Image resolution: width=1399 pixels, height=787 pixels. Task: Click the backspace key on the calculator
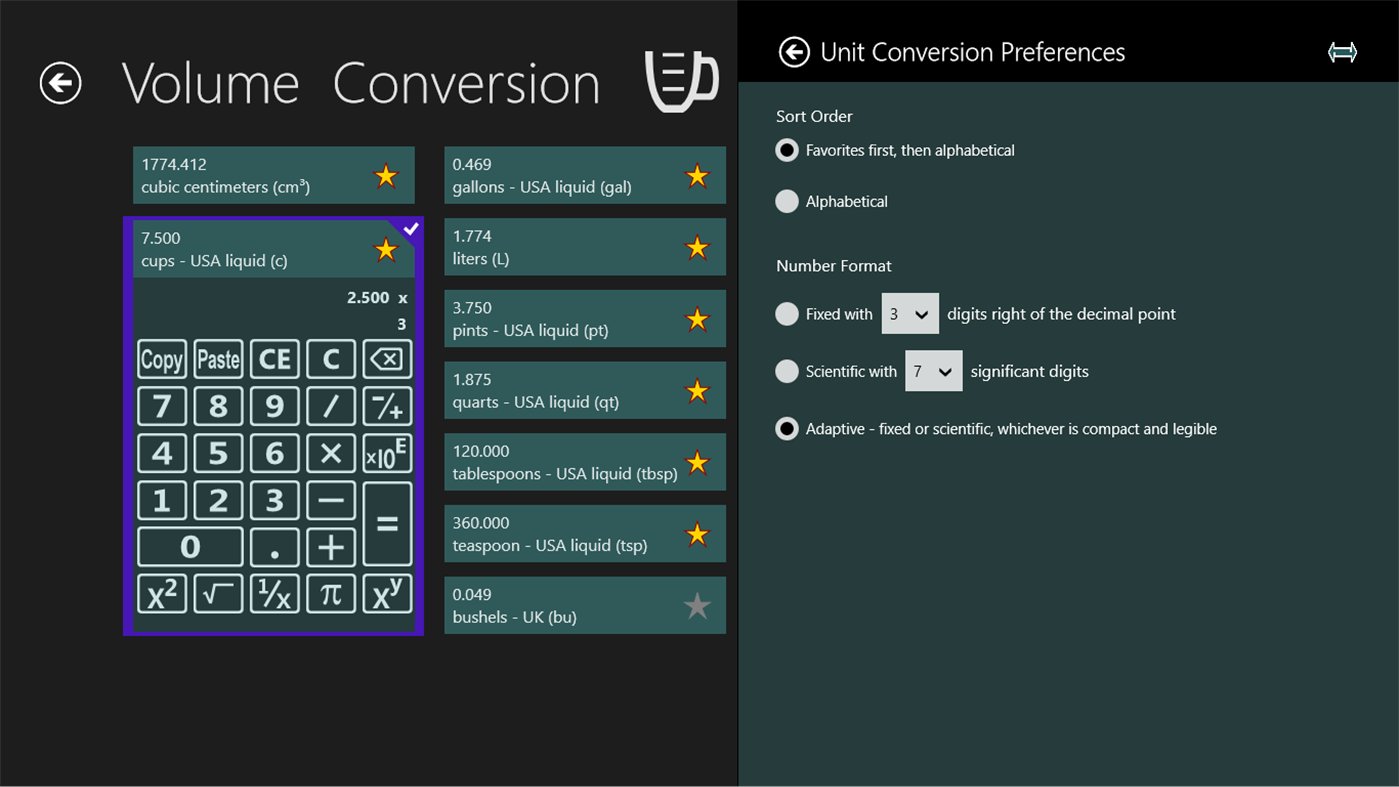pos(387,359)
